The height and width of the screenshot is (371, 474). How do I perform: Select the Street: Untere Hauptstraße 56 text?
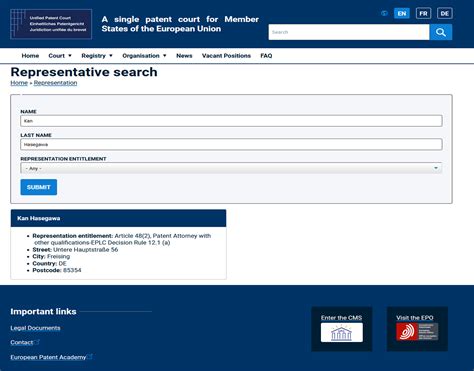click(75, 250)
